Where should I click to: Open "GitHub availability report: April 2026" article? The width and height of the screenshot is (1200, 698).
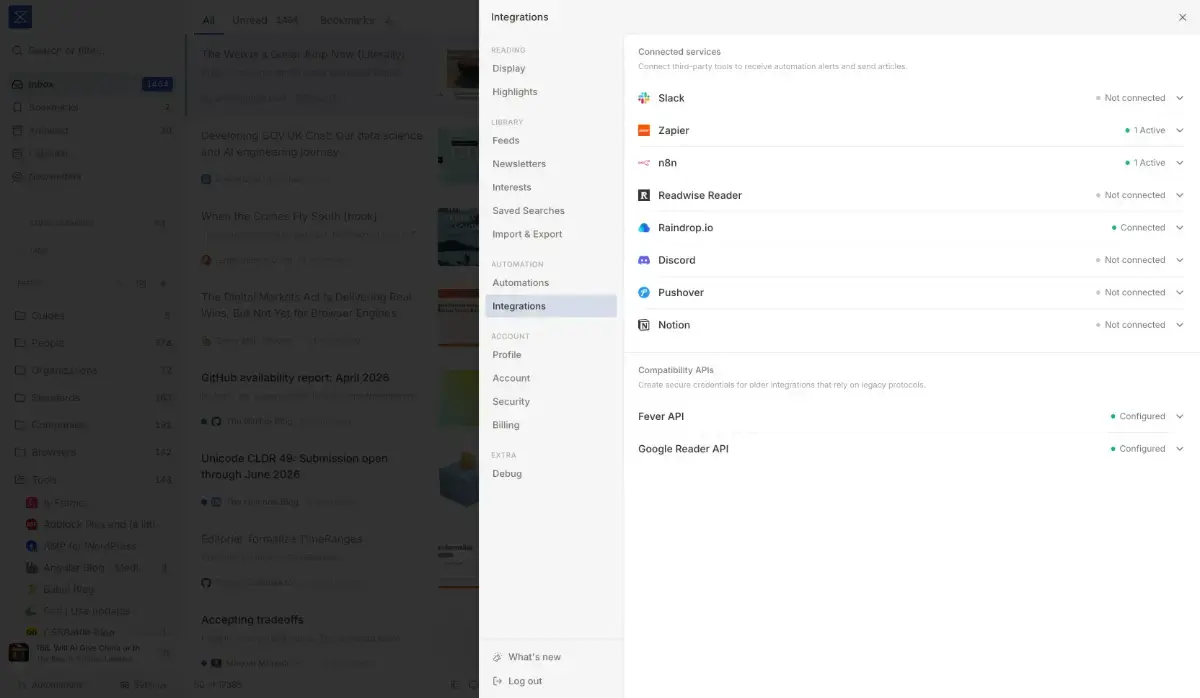(295, 378)
